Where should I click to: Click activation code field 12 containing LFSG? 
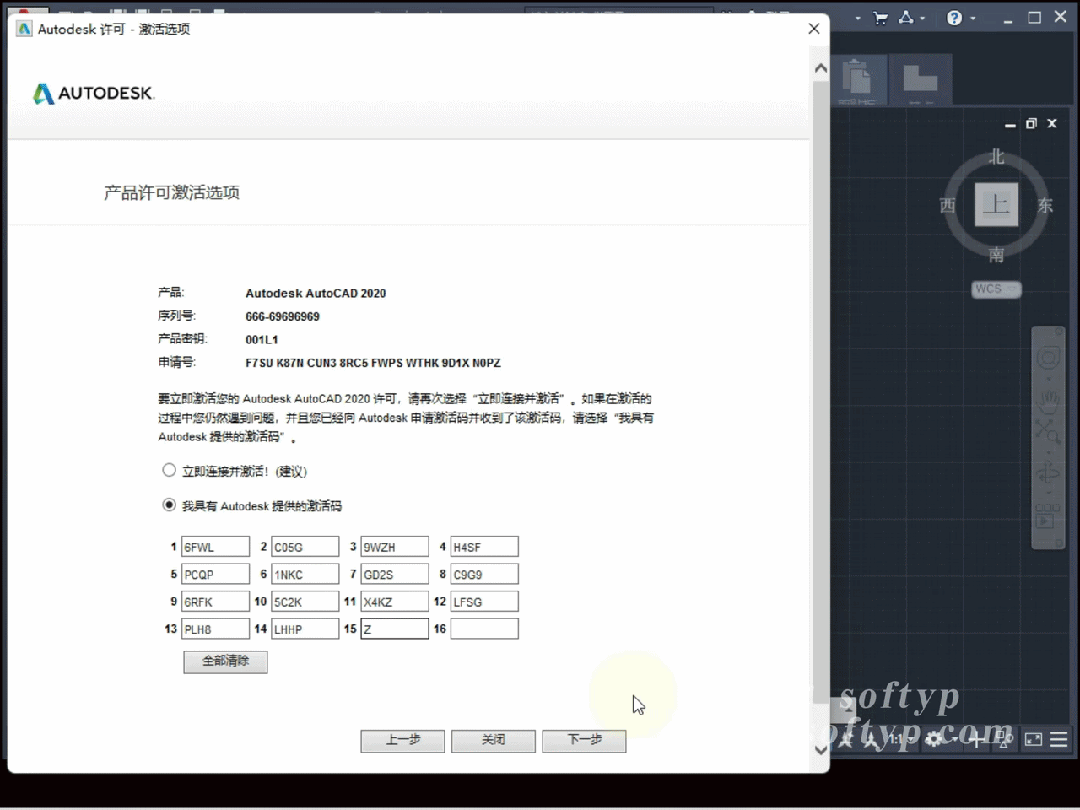pos(485,601)
